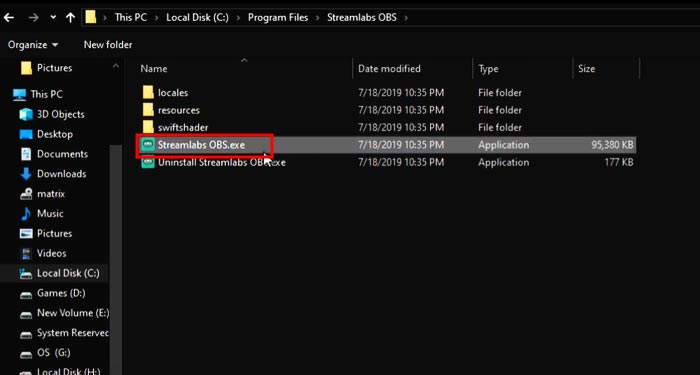The width and height of the screenshot is (700, 375).
Task: Click the Streamlabs OBS.exe application icon
Action: tap(148, 145)
